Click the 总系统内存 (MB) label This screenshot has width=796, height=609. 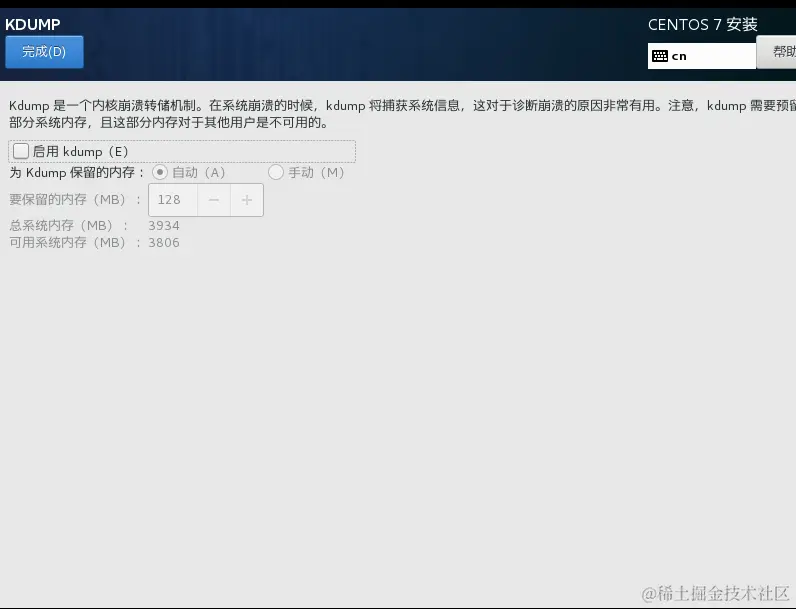(69, 226)
